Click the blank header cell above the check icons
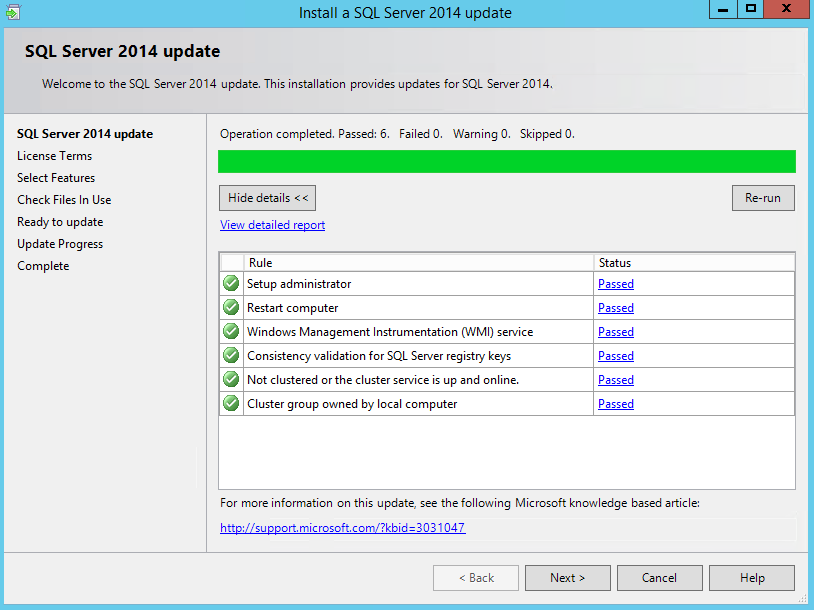Screen dimensions: 814x610 pos(232,263)
